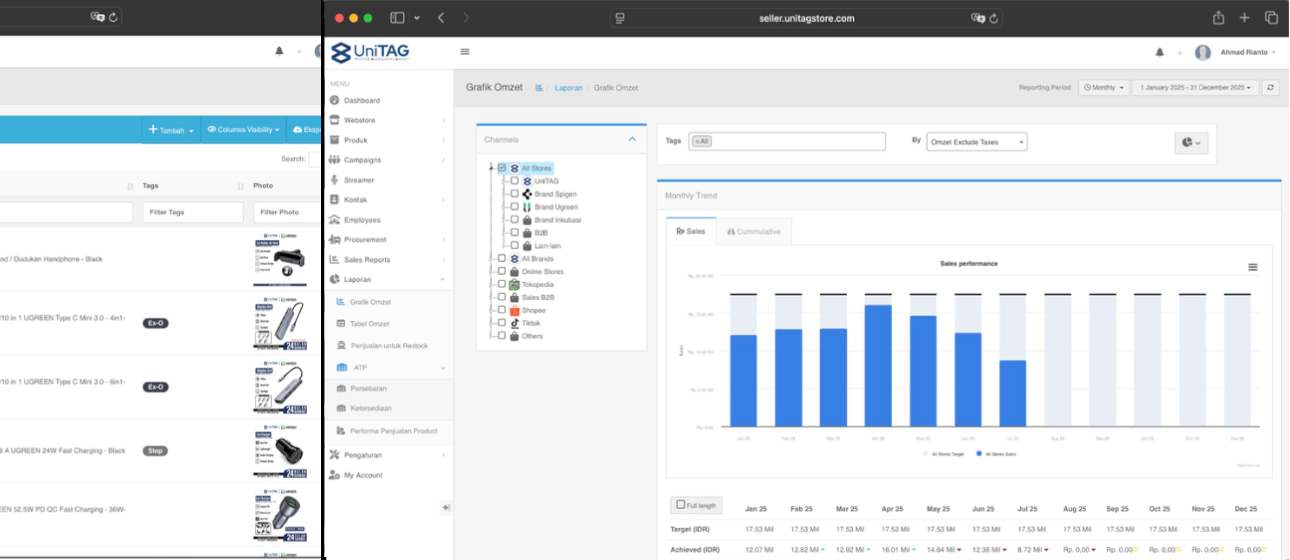Open Tabel Omzet menu item

tap(369, 324)
